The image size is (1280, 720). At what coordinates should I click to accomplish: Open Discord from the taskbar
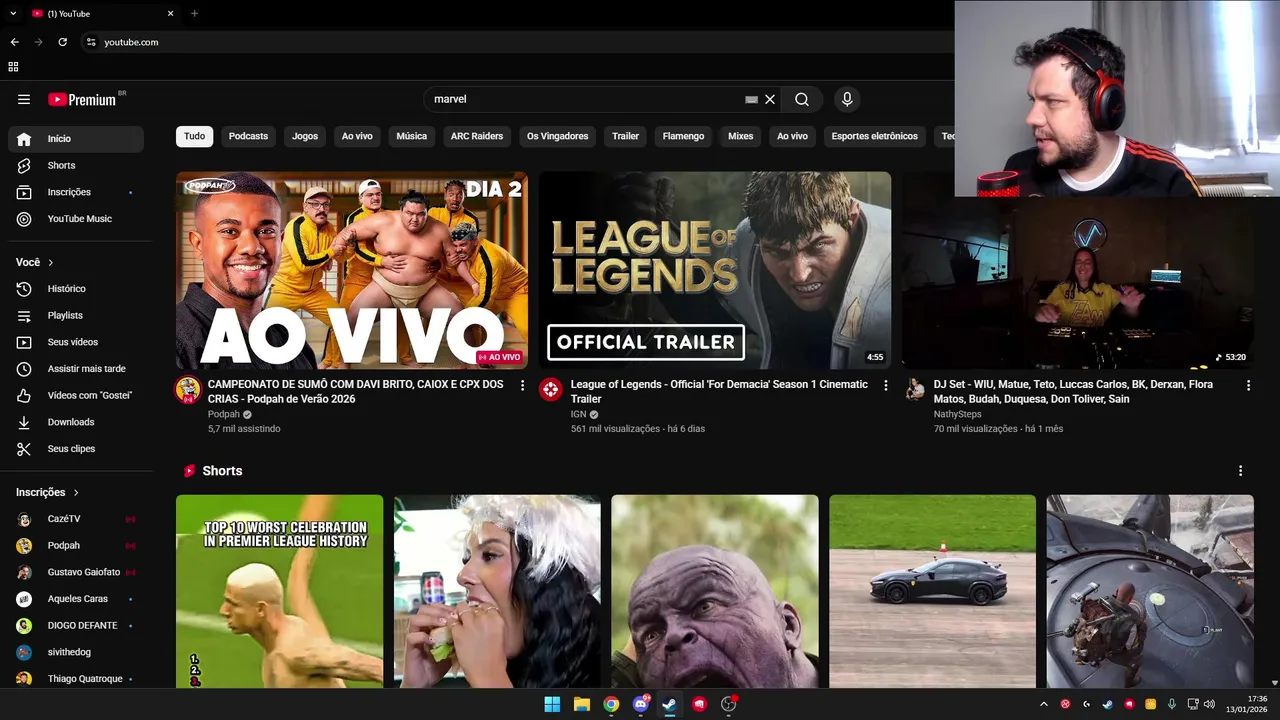(x=641, y=704)
